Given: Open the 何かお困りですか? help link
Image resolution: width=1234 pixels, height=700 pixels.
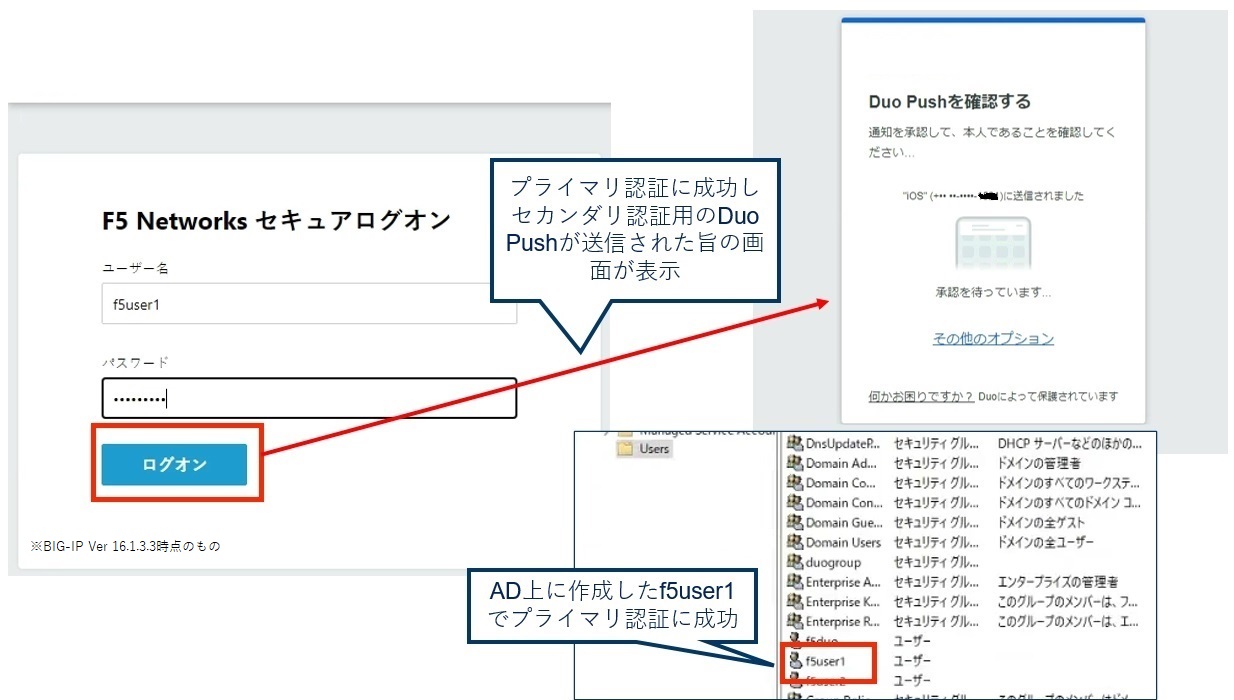Looking at the screenshot, I should tap(921, 396).
